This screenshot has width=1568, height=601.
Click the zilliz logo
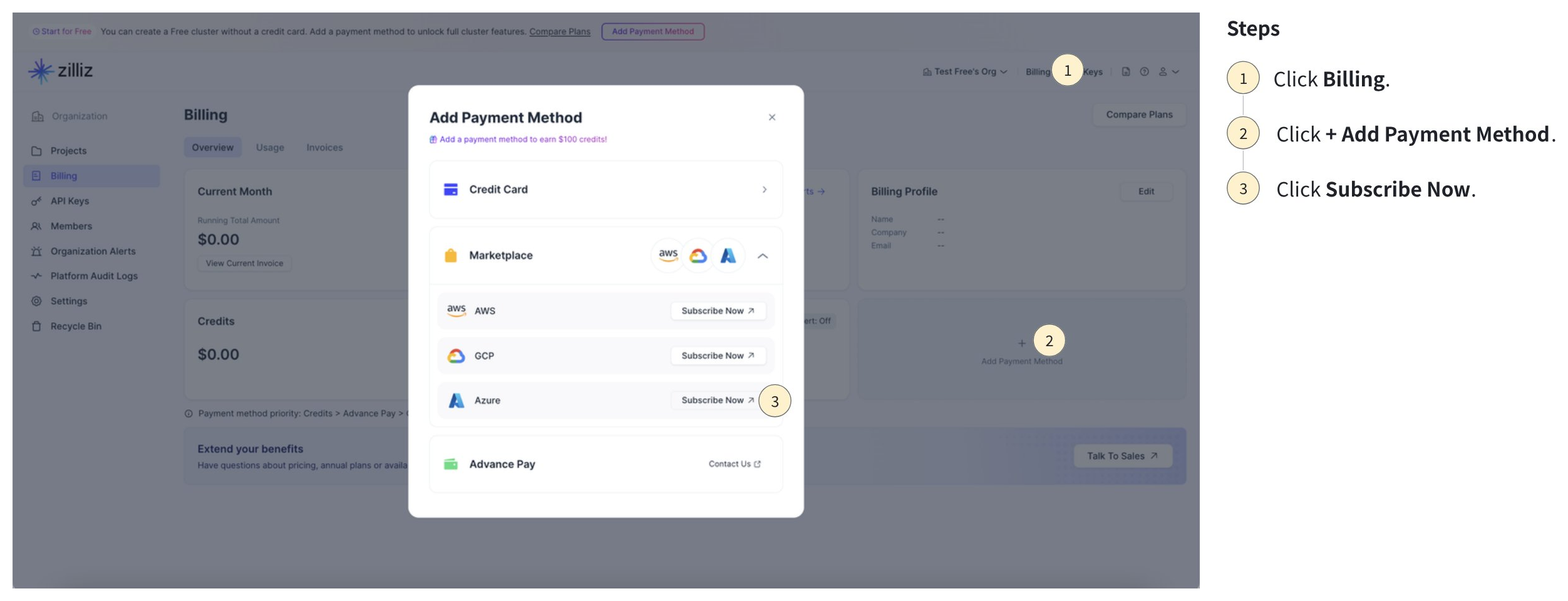[61, 71]
